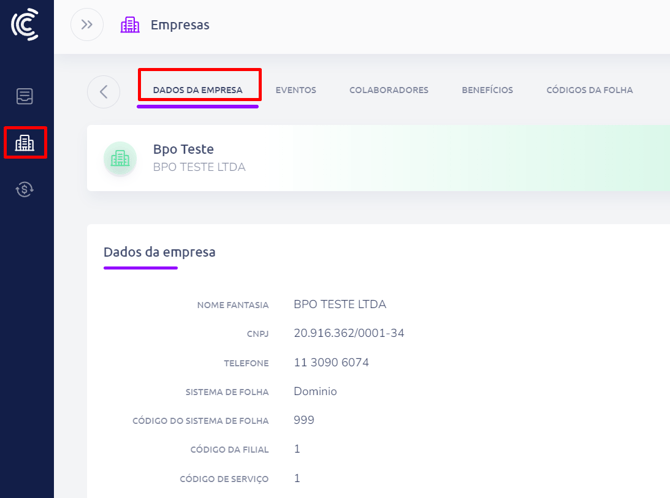Image resolution: width=670 pixels, height=498 pixels.
Task: Click the Dados da empresa section heading
Action: (159, 252)
